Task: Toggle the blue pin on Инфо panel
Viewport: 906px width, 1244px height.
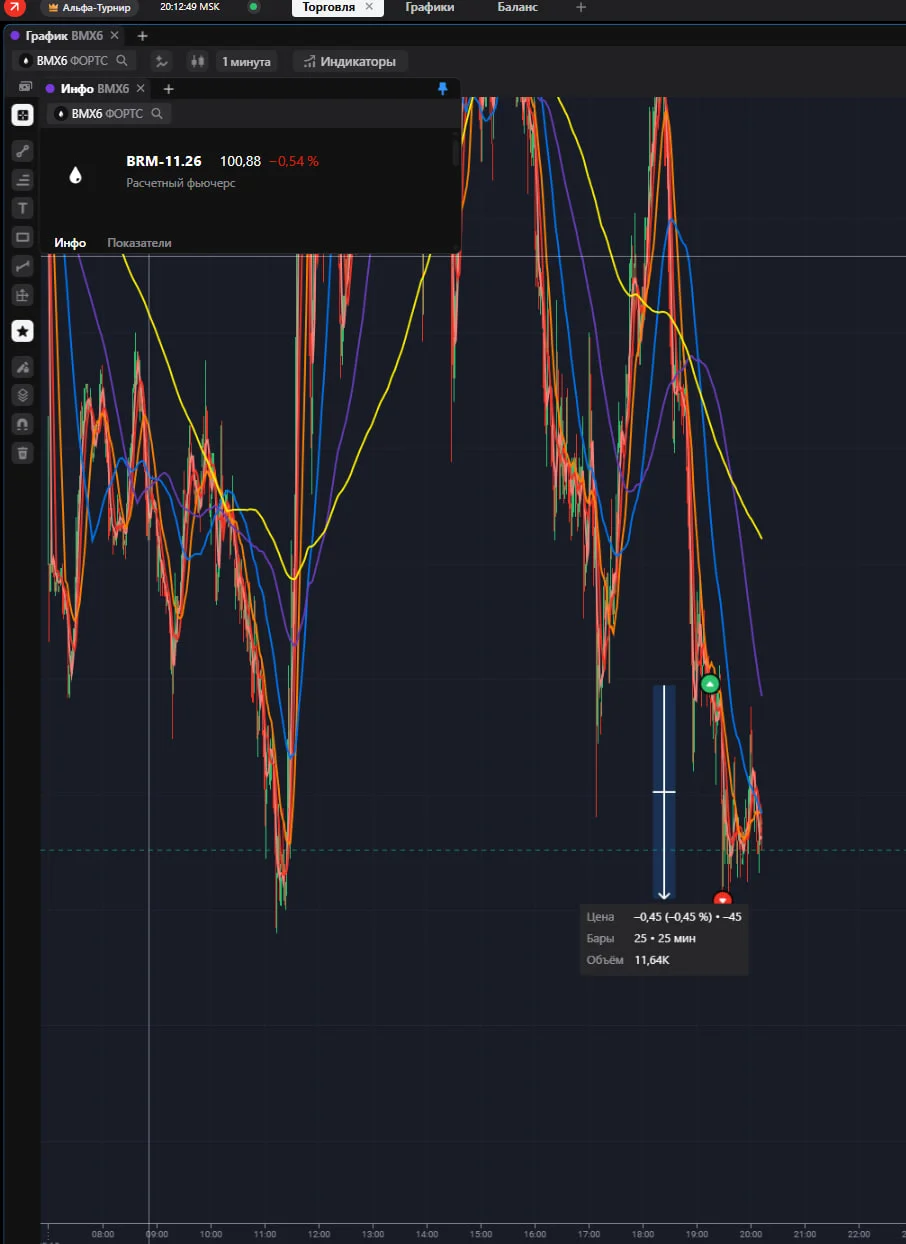Action: [x=443, y=89]
